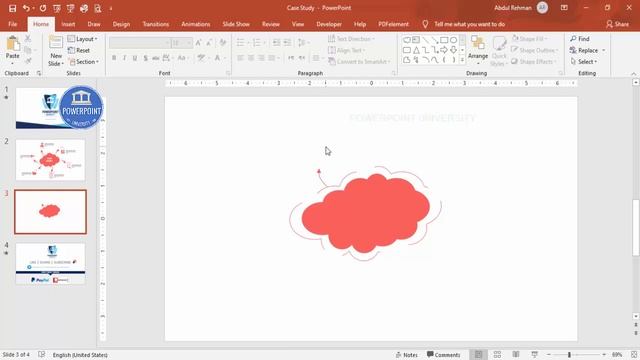The image size is (640, 360).
Task: Expand the shapes gallery More arrow
Action: 462,60
